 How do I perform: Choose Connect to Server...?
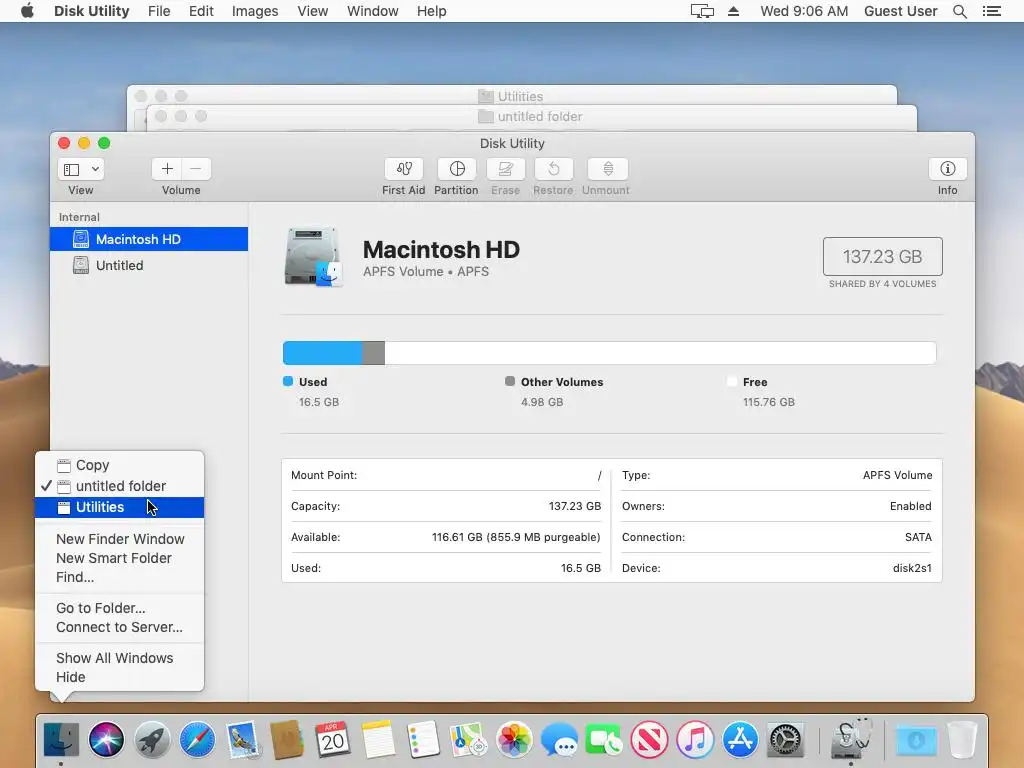tap(120, 627)
